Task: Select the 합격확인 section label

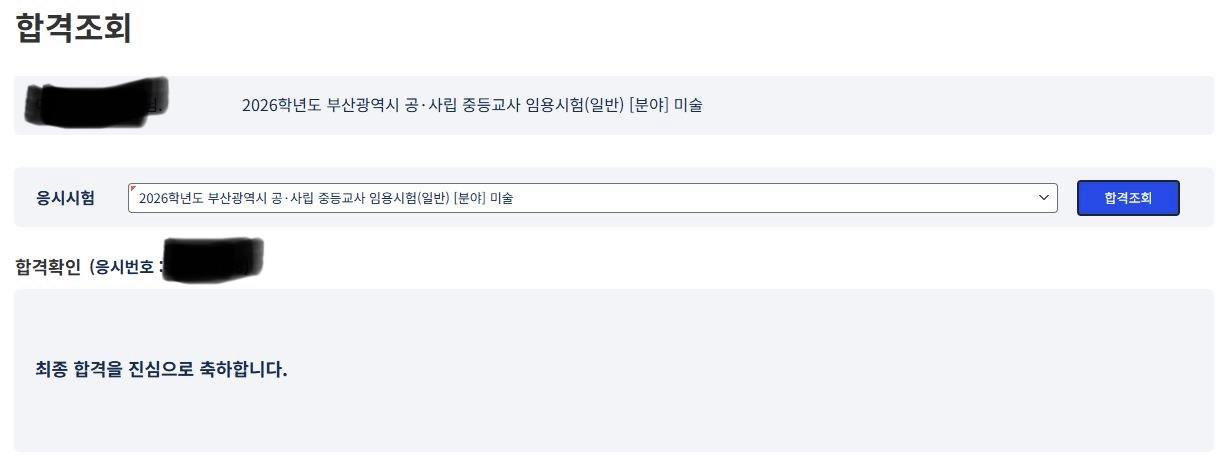Action: (48, 267)
